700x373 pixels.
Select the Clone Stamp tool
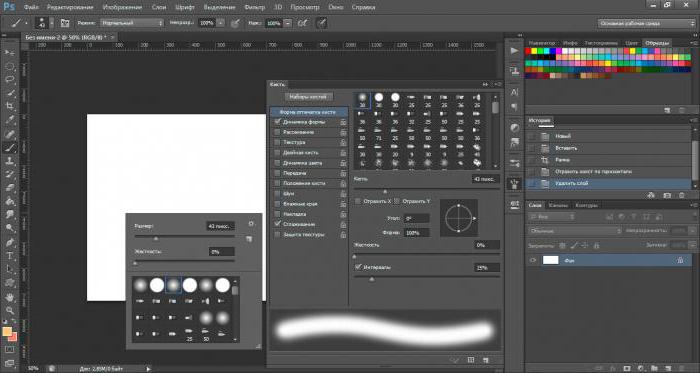(9, 161)
